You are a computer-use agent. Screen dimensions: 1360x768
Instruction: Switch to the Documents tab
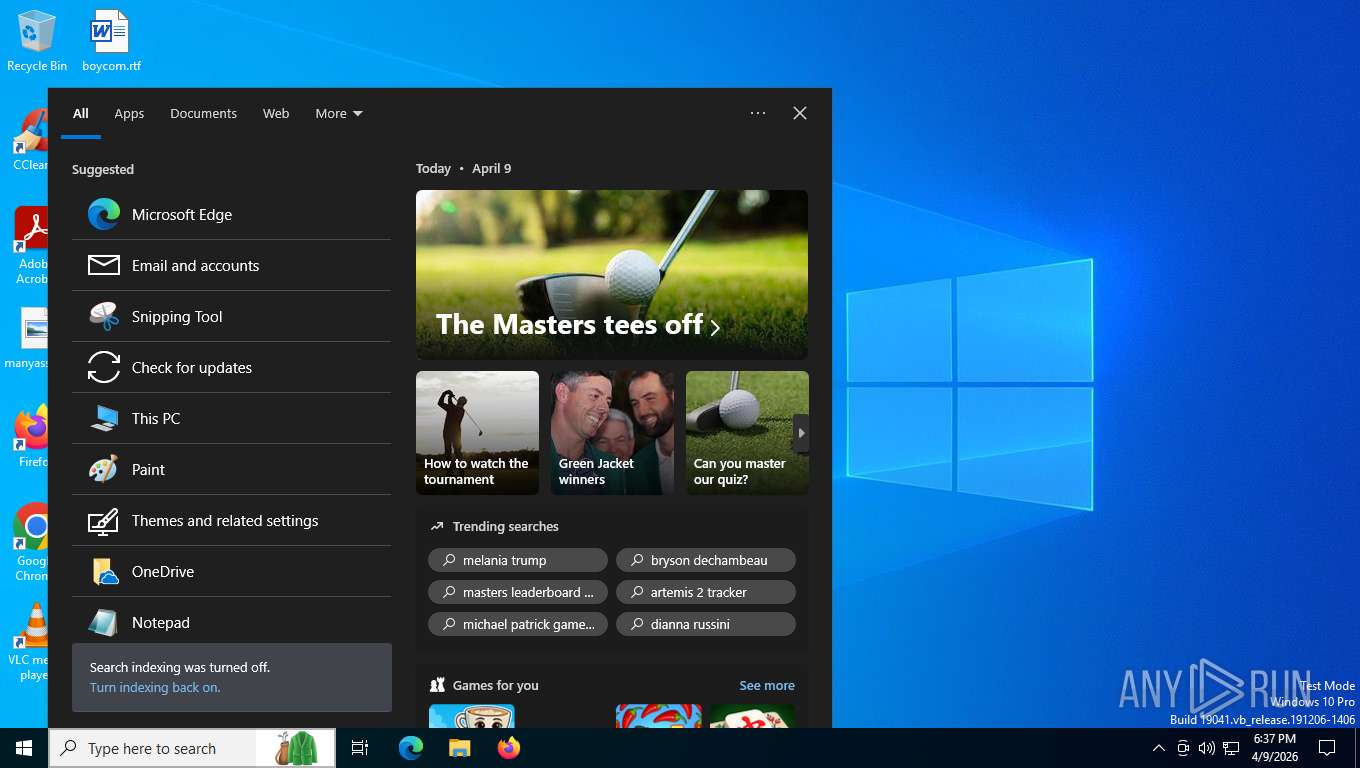(203, 113)
